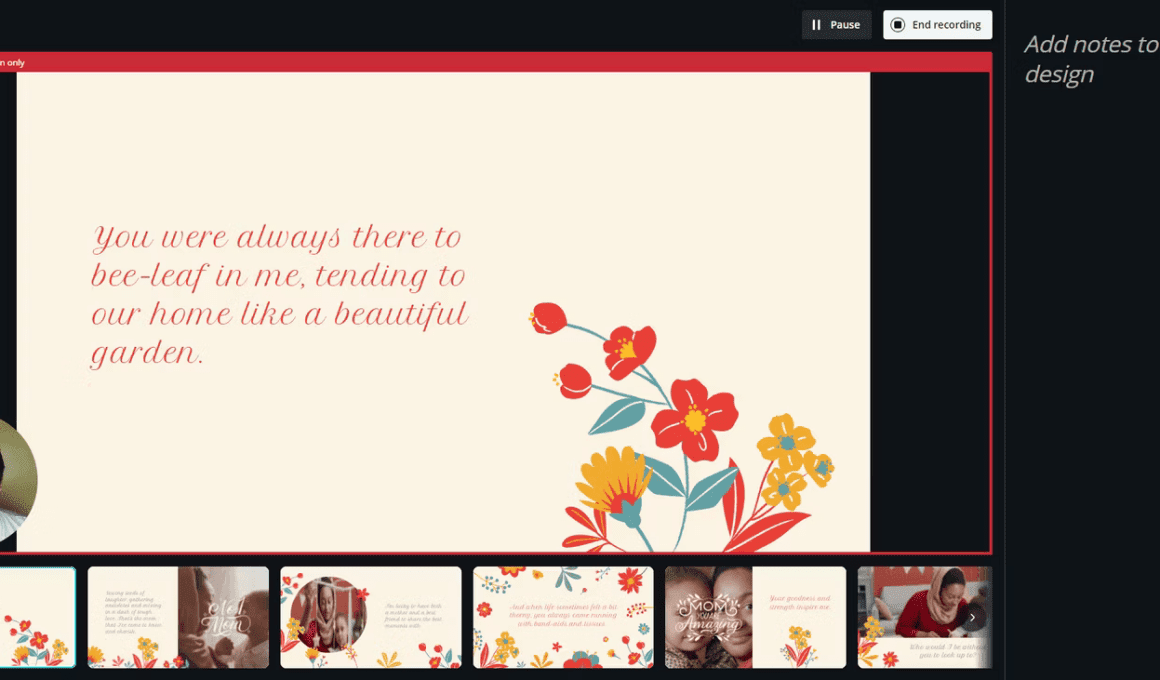Screen dimensions: 1160x680
Task: Open the 'Who would I be without' slide thumbnail
Action: pos(925,617)
